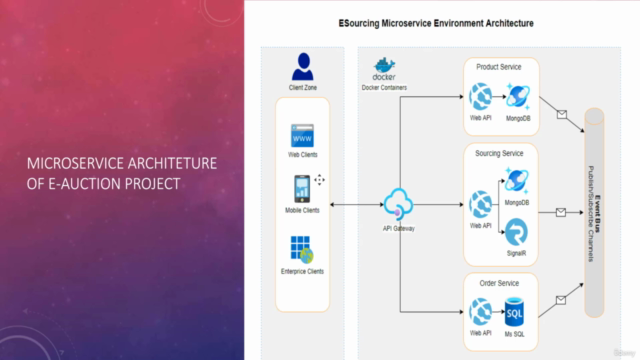
Task: Click the API Gateway cloud icon
Action: pos(398,204)
